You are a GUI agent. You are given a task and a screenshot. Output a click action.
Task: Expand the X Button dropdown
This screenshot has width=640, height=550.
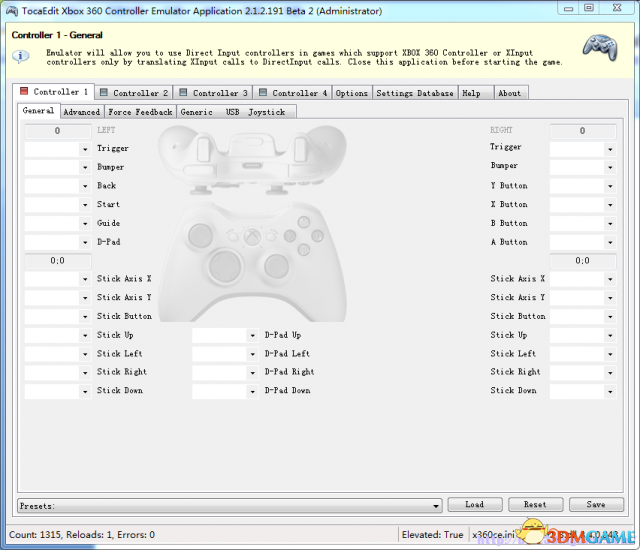coord(610,205)
